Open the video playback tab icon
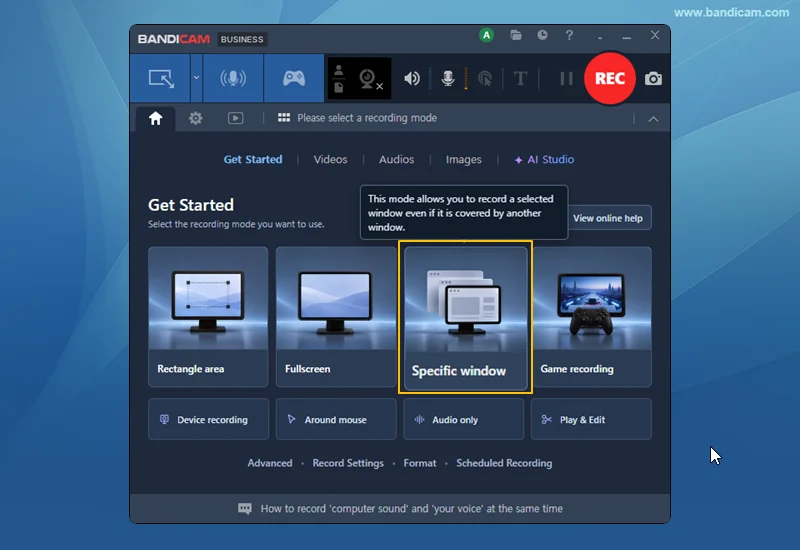Viewport: 800px width, 550px height. click(235, 118)
